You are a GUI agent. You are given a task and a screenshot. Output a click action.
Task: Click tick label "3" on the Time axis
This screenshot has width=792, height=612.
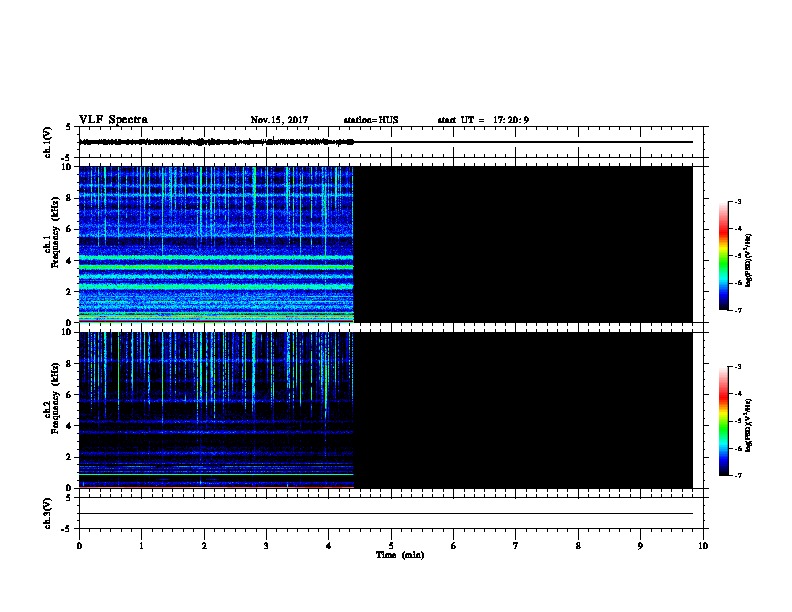266,546
